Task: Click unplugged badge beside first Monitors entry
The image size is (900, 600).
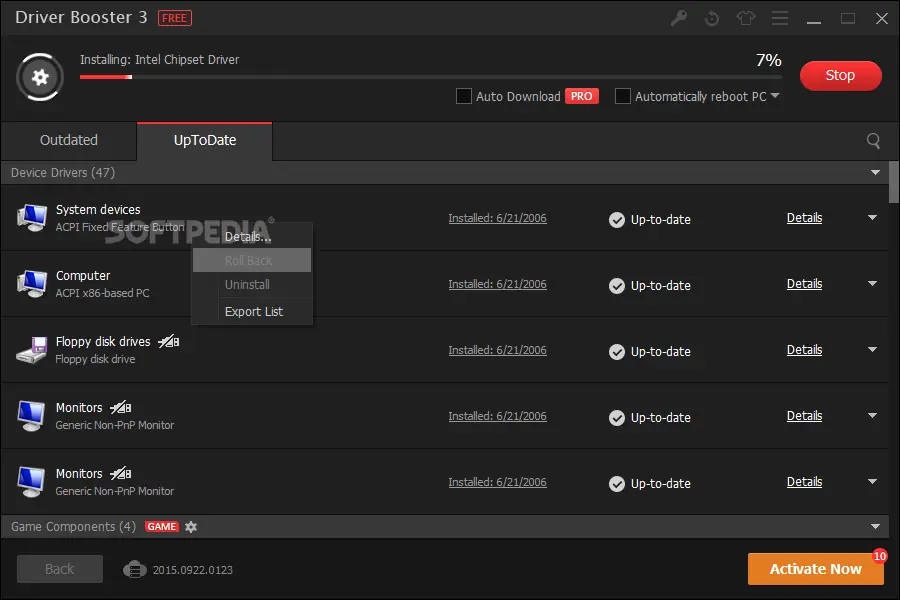Action: point(121,408)
